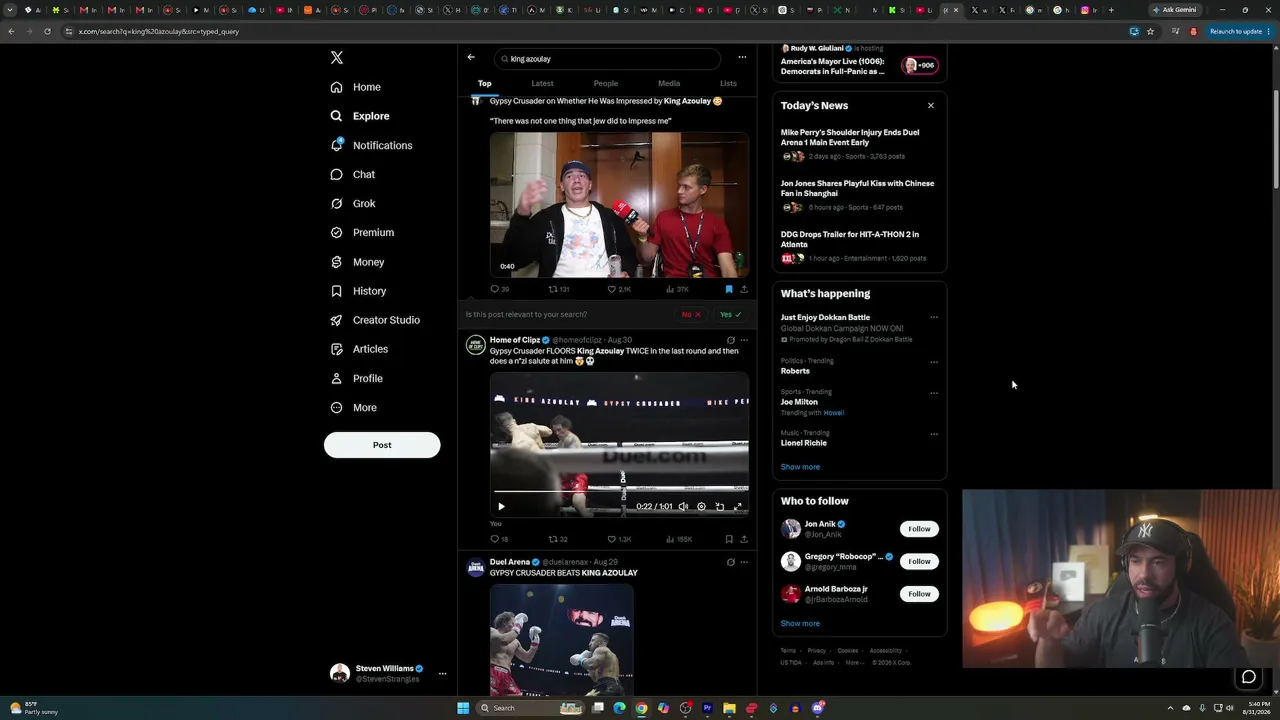
Task: Click the Money sidebar icon
Action: pyautogui.click(x=337, y=262)
